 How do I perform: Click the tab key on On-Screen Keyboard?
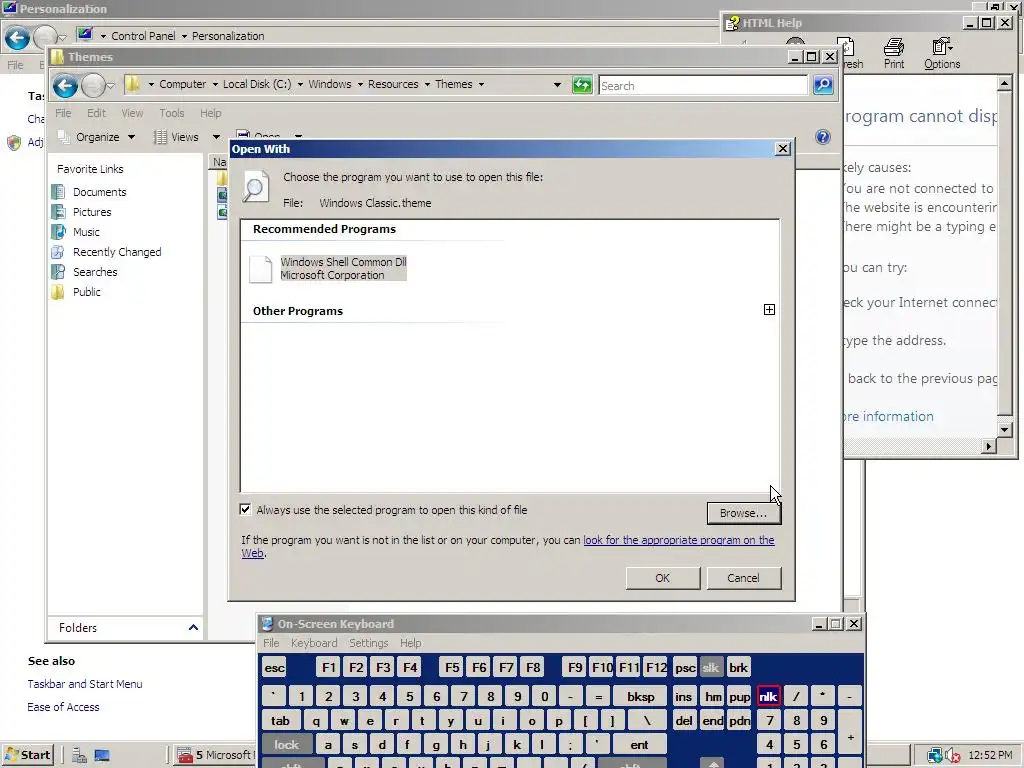tap(281, 721)
